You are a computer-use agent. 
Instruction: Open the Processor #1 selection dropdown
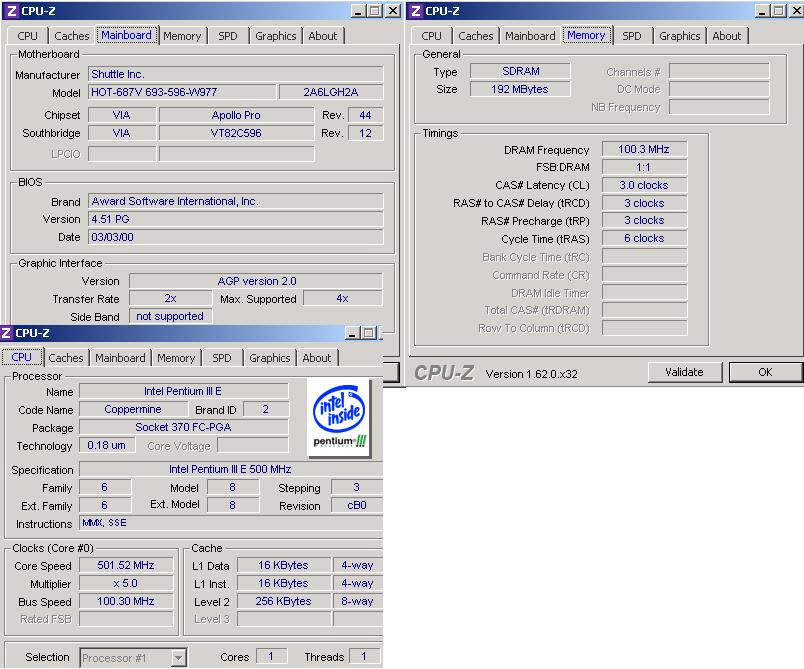(134, 658)
